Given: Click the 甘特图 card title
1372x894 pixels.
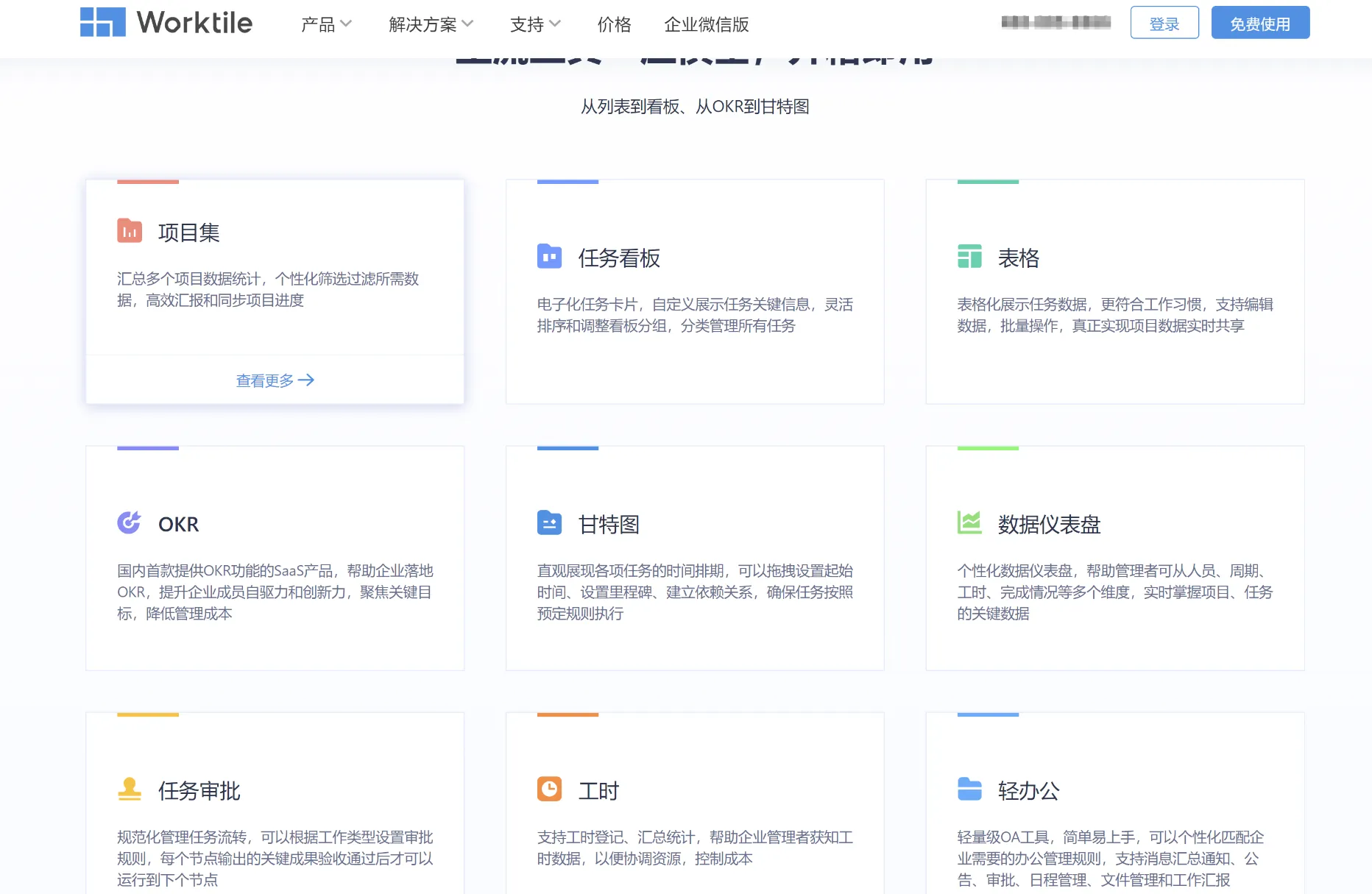Looking at the screenshot, I should (x=609, y=525).
